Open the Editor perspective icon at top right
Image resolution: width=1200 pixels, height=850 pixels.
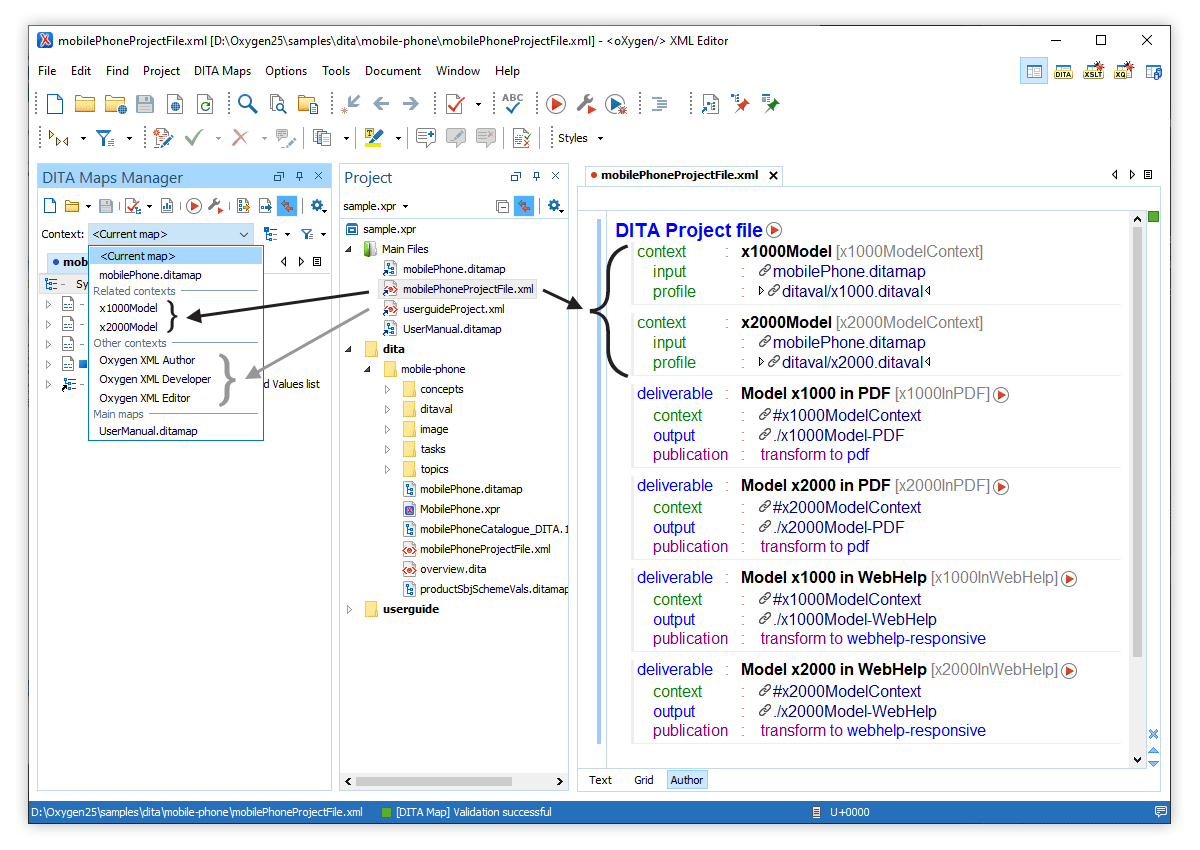1034,71
